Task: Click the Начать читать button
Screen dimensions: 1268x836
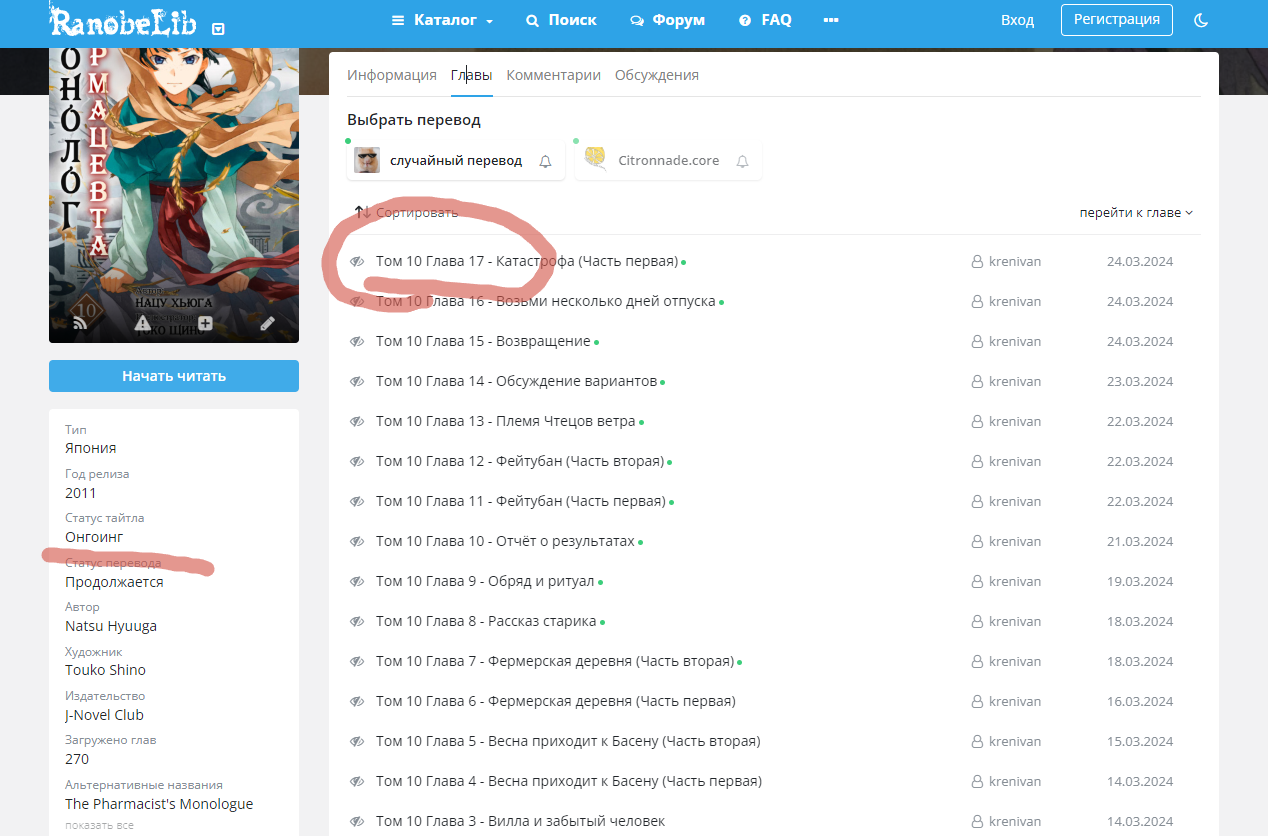Action: click(174, 376)
